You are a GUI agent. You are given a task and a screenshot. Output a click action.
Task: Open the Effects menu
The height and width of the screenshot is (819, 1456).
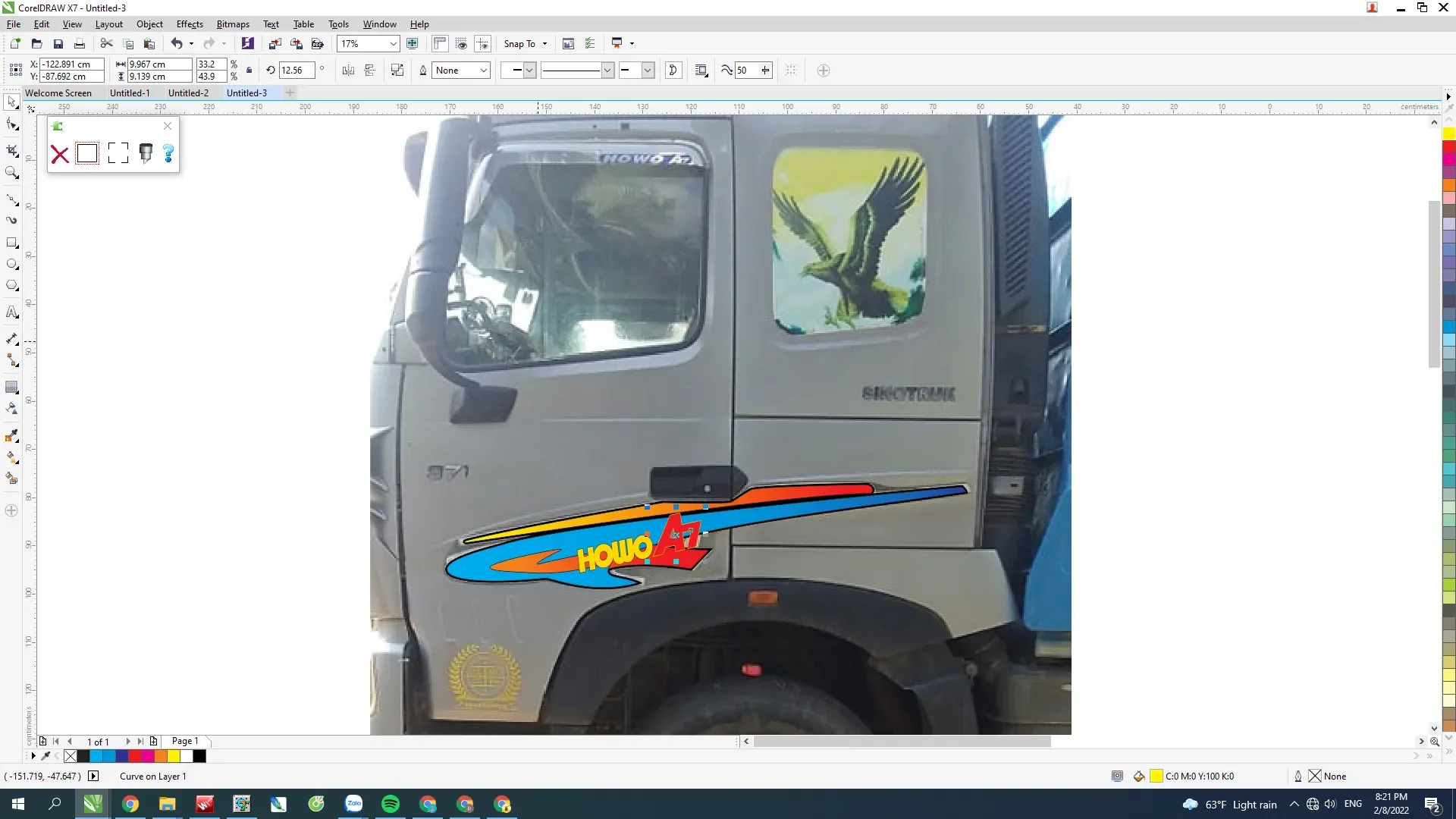click(x=190, y=24)
